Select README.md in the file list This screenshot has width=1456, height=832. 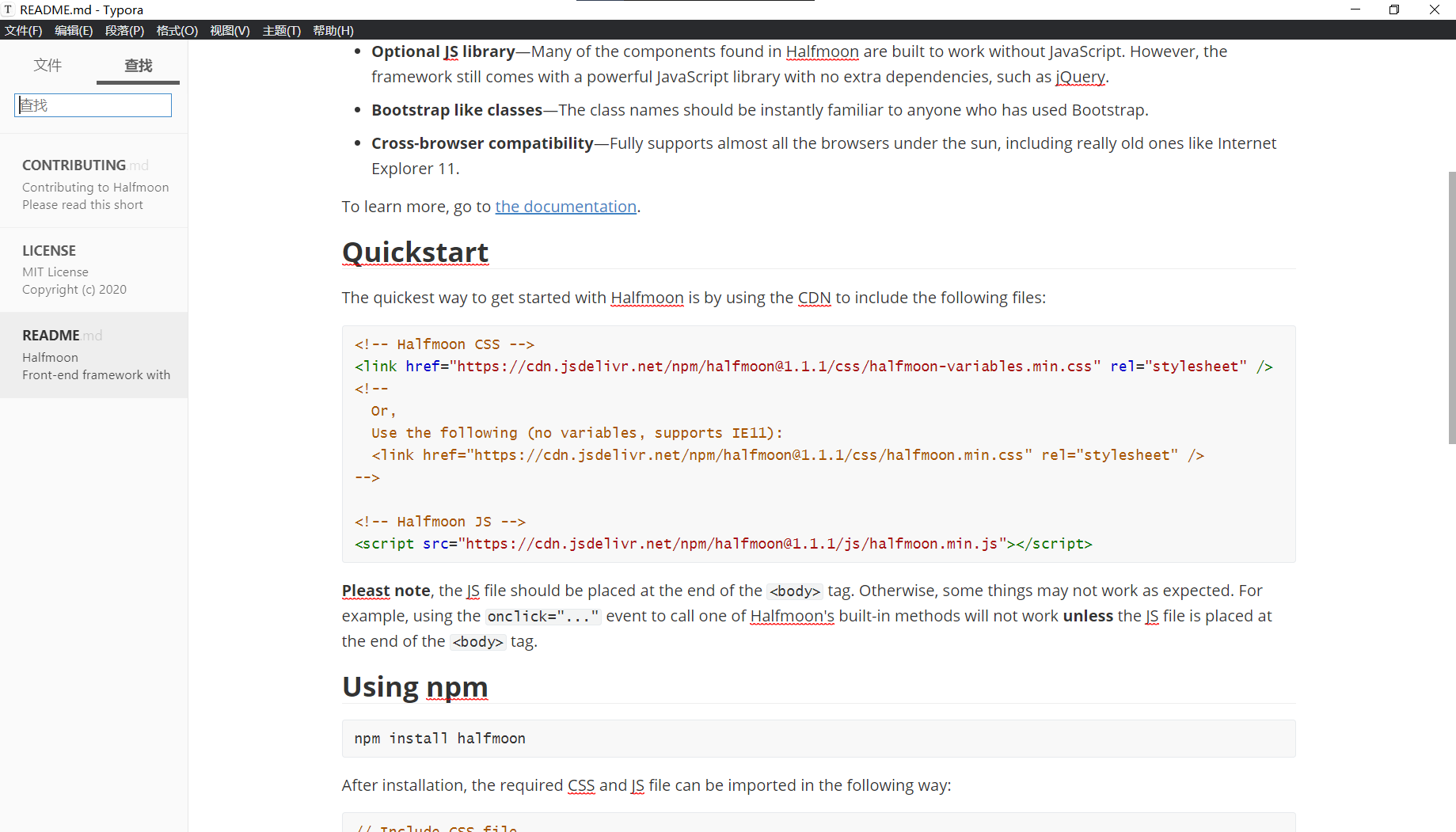94,355
